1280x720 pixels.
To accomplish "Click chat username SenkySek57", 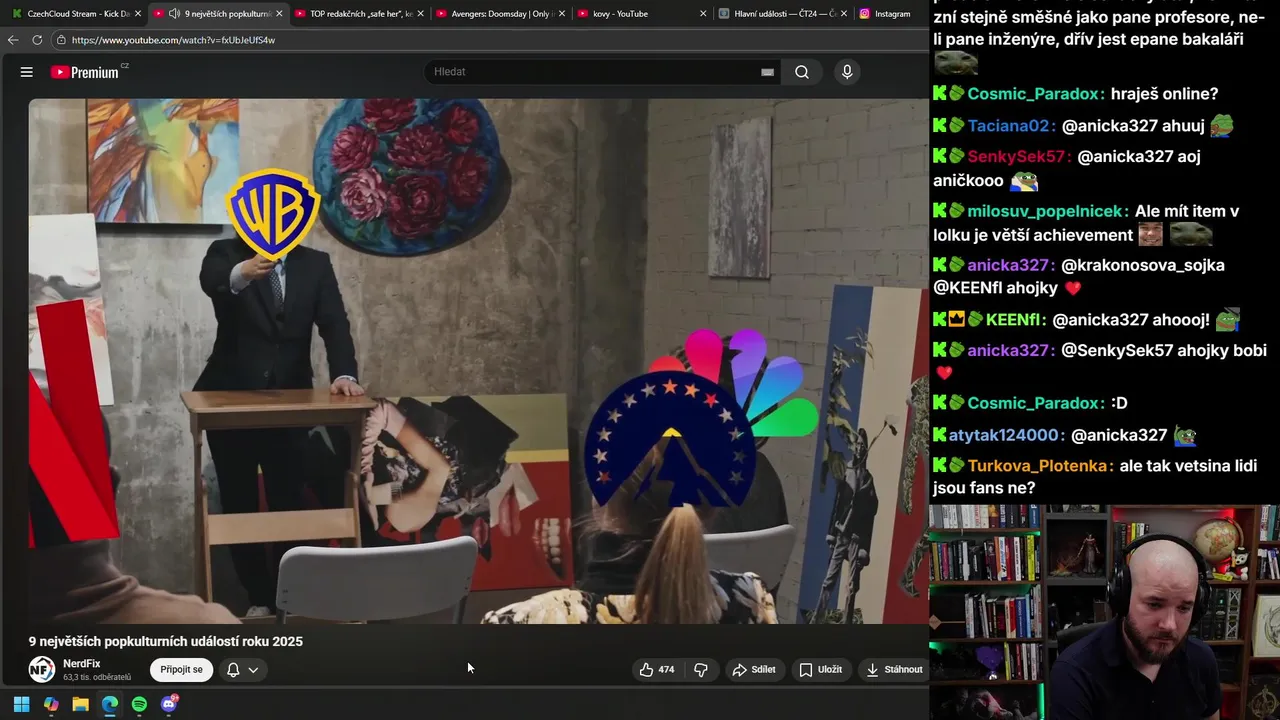I will coord(1019,157).
